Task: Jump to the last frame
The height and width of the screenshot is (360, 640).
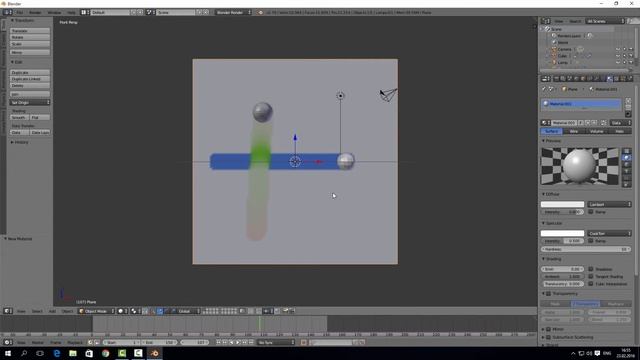Action: click(x=251, y=342)
